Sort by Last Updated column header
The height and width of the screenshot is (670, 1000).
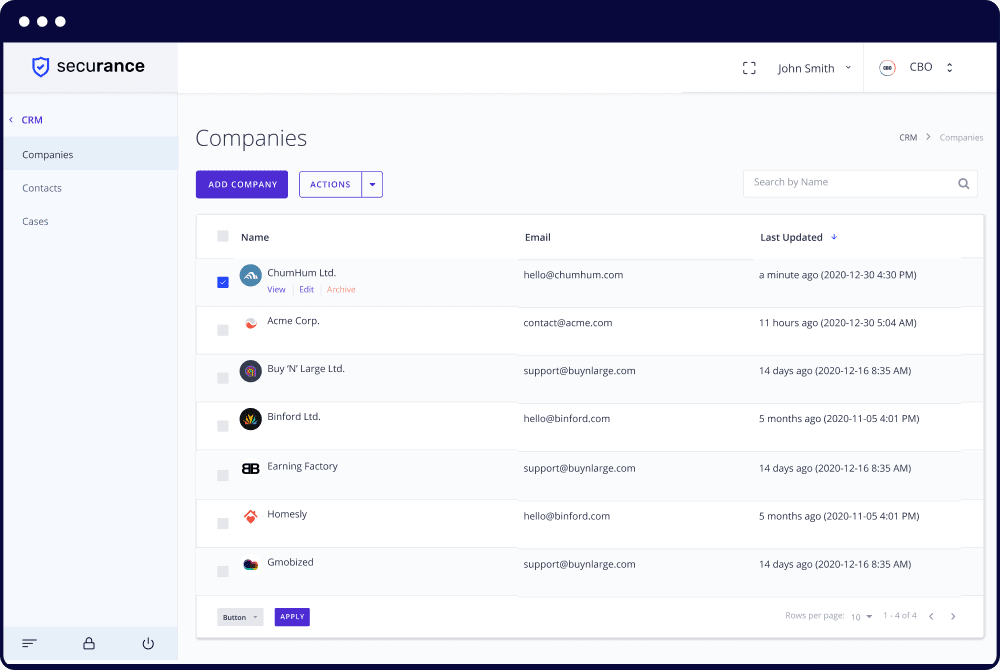coord(791,237)
